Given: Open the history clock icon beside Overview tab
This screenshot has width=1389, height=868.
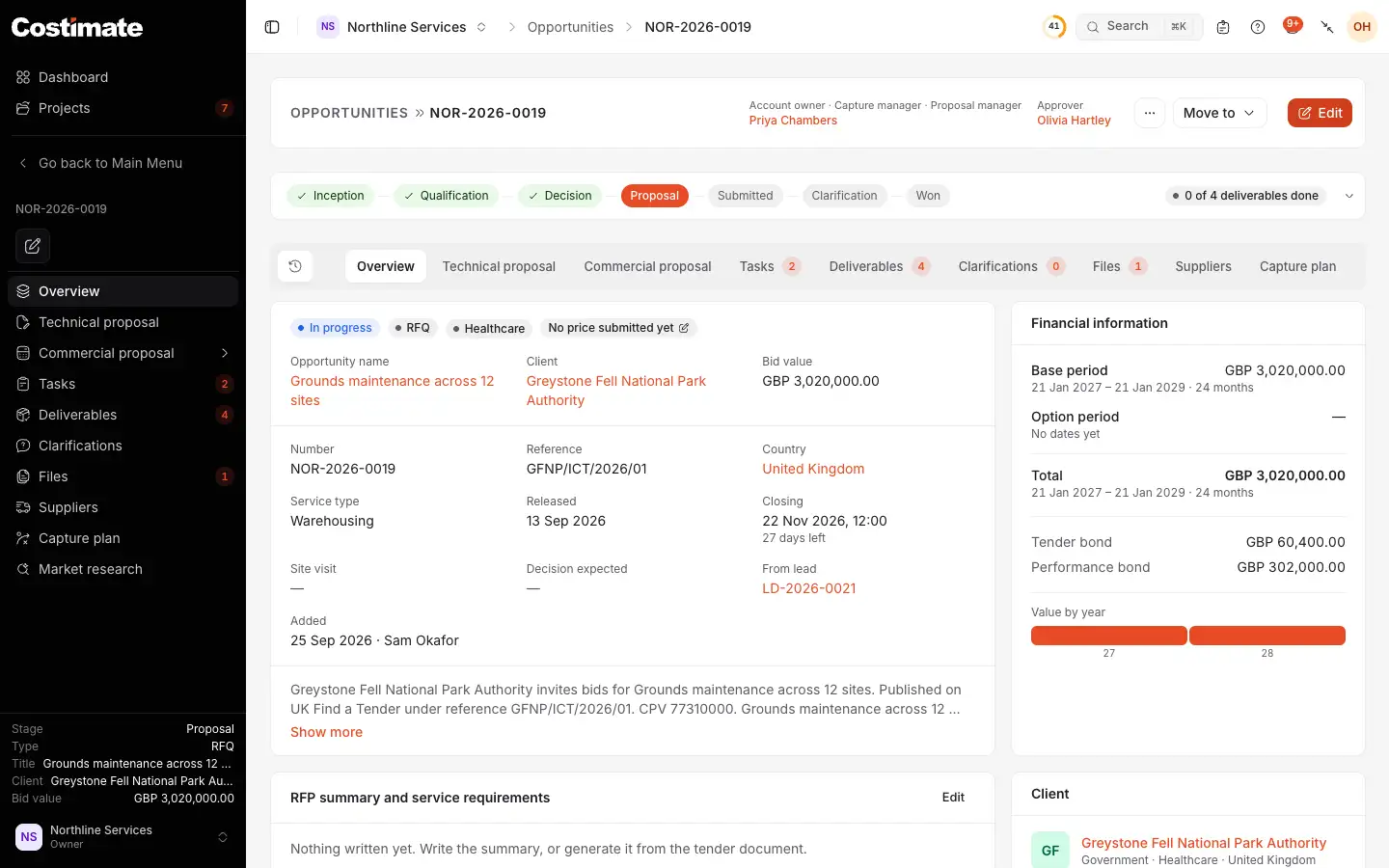Looking at the screenshot, I should pos(295,266).
